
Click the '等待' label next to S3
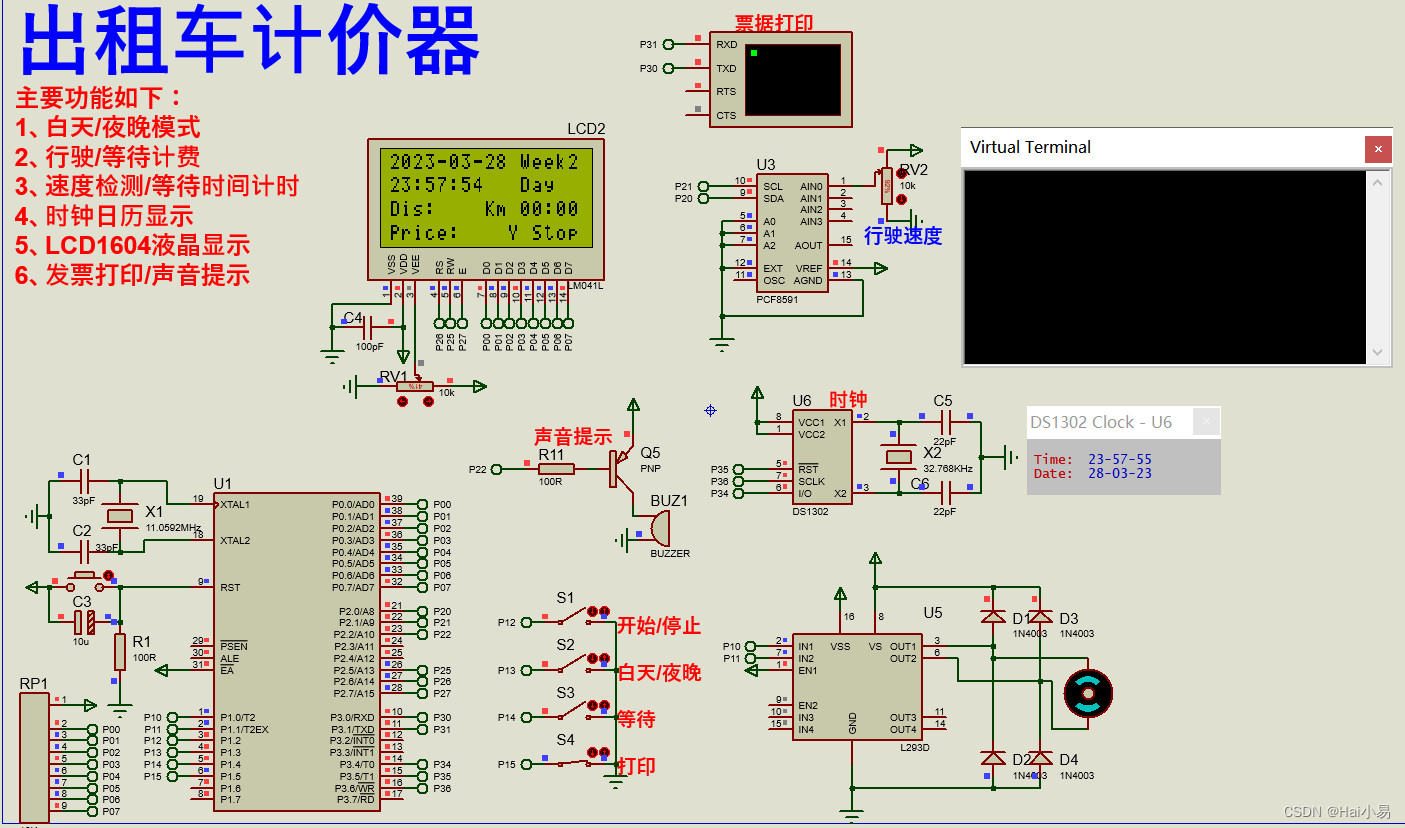(636, 719)
